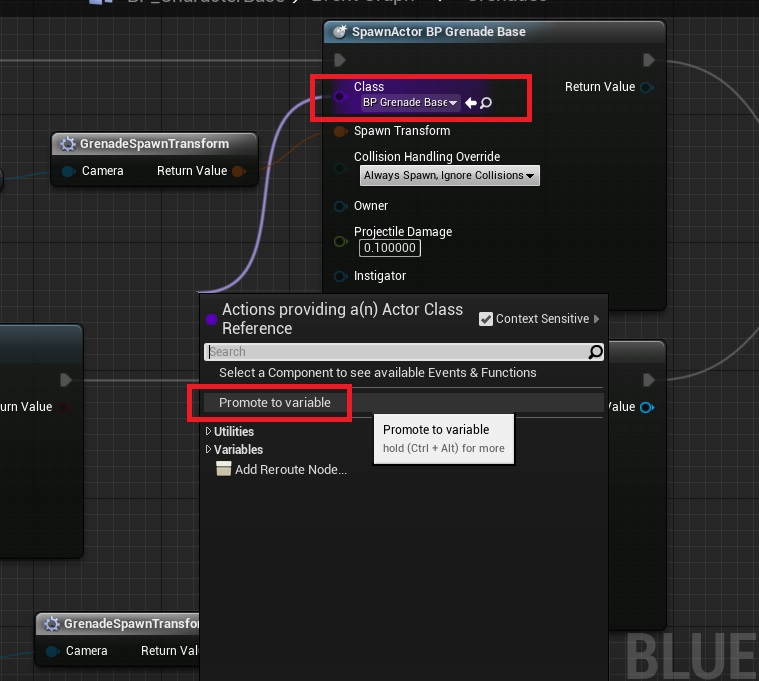
Task: Click the Owner input pin on SpawnActor
Action: click(340, 206)
